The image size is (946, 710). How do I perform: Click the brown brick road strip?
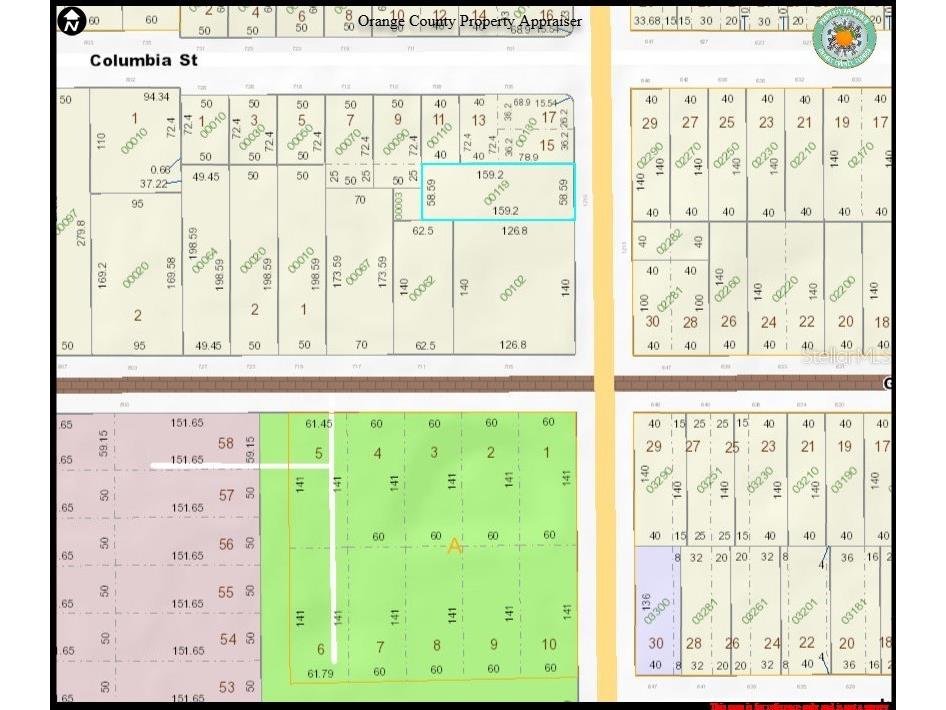click(x=330, y=384)
